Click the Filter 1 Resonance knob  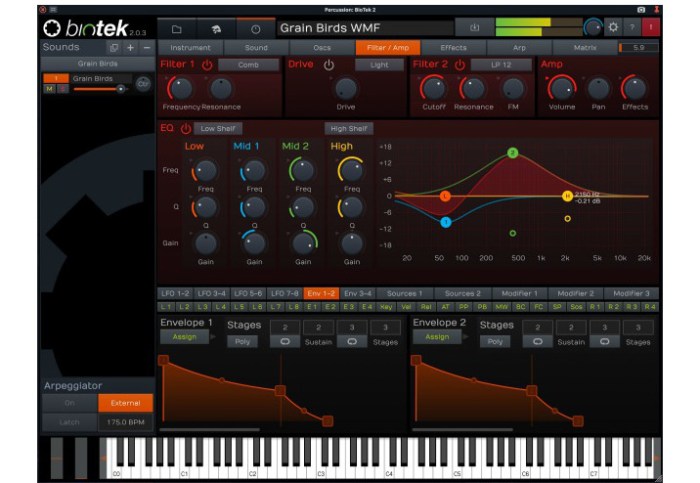[x=221, y=88]
